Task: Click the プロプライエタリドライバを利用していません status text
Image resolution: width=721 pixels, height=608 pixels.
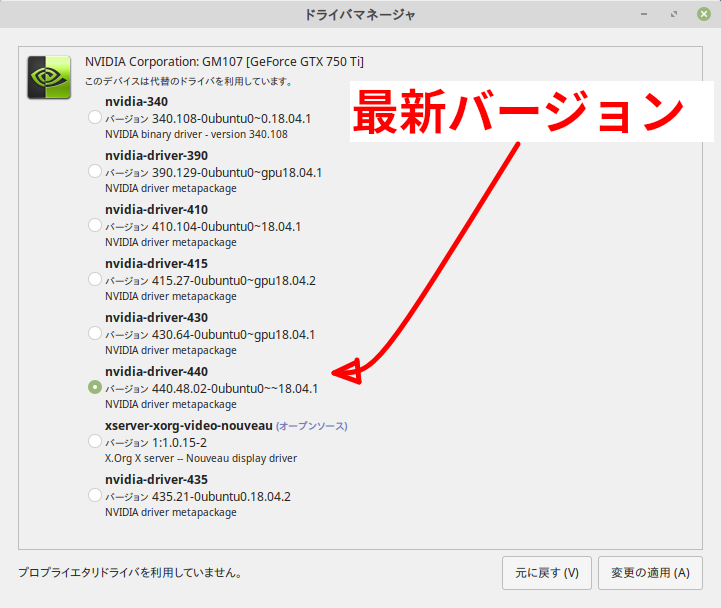Action: point(130,573)
